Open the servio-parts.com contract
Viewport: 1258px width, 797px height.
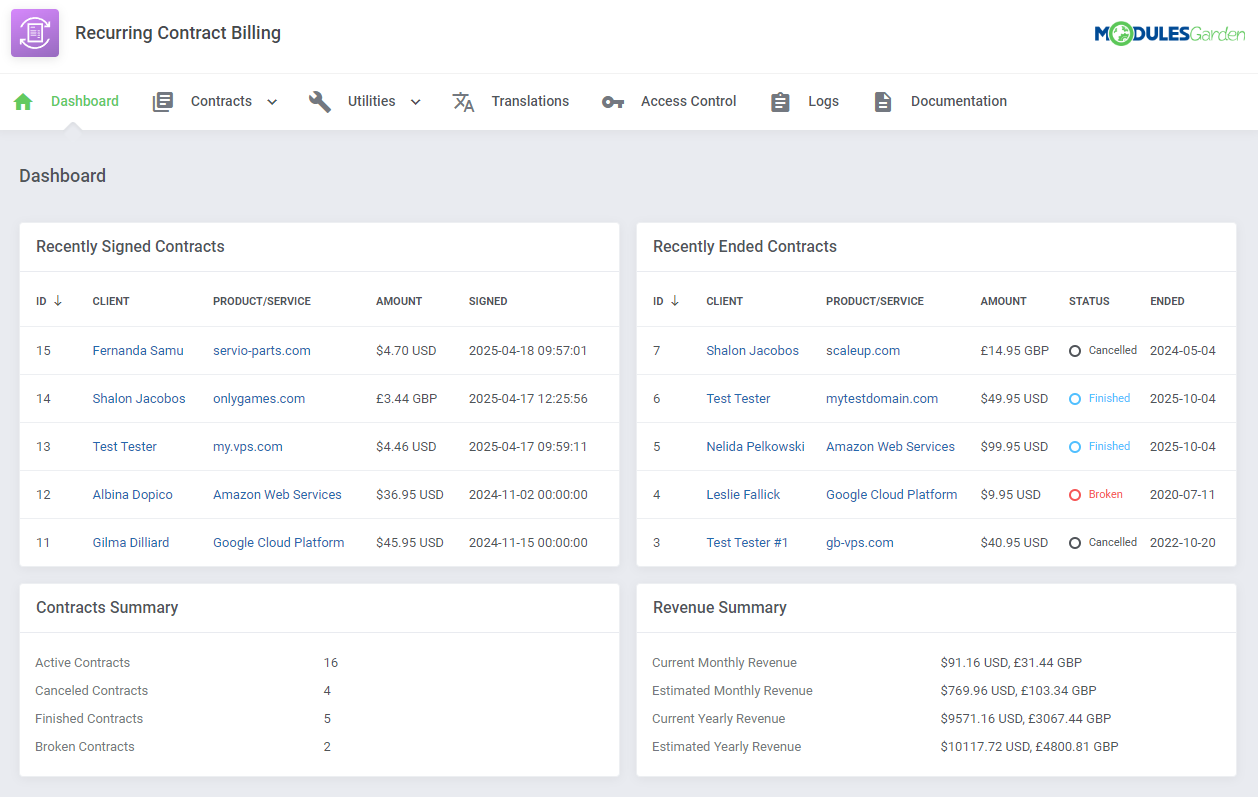coord(261,350)
